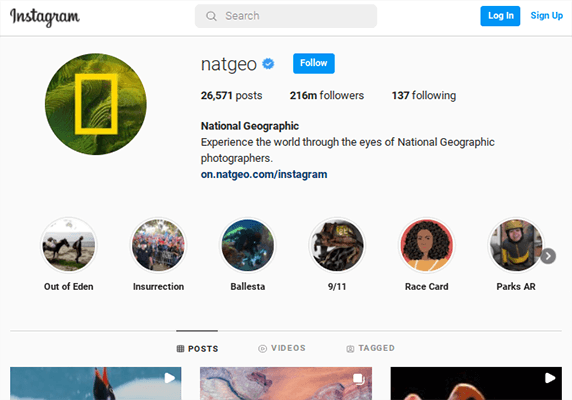Click the search magnifier icon

tap(211, 16)
